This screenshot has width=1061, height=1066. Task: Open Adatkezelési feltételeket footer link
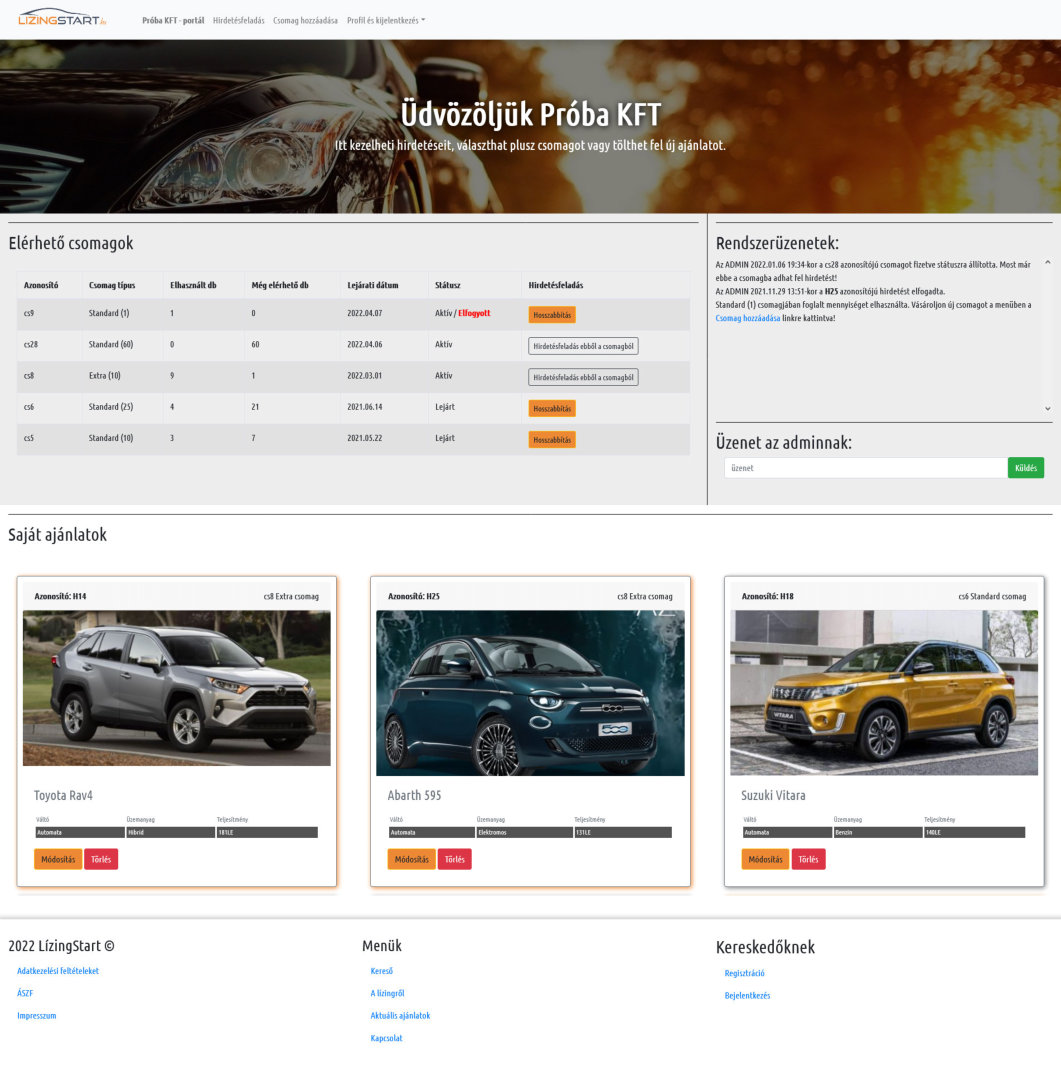coord(58,971)
